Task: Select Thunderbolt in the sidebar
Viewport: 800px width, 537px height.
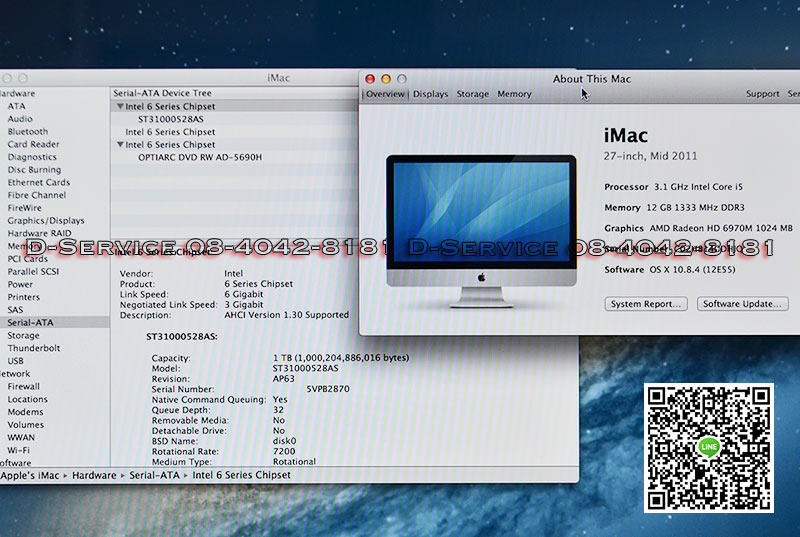Action: coord(34,348)
